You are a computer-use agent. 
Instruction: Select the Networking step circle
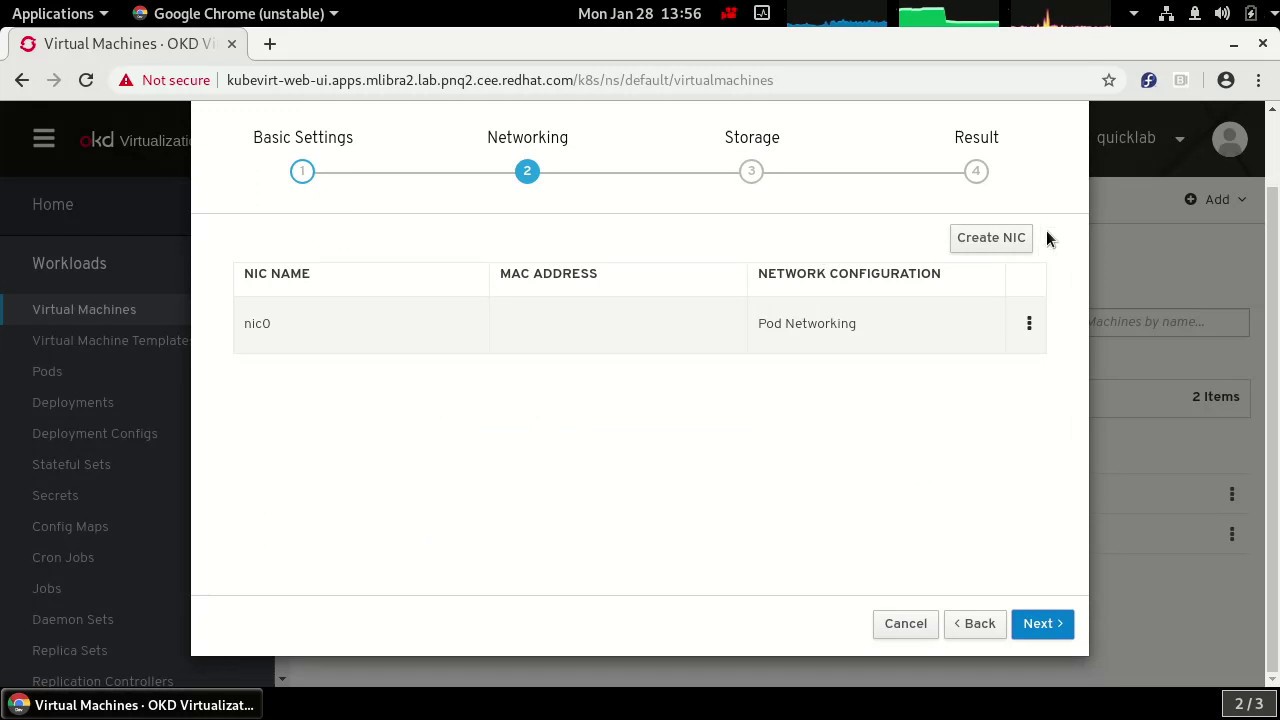pyautogui.click(x=527, y=171)
